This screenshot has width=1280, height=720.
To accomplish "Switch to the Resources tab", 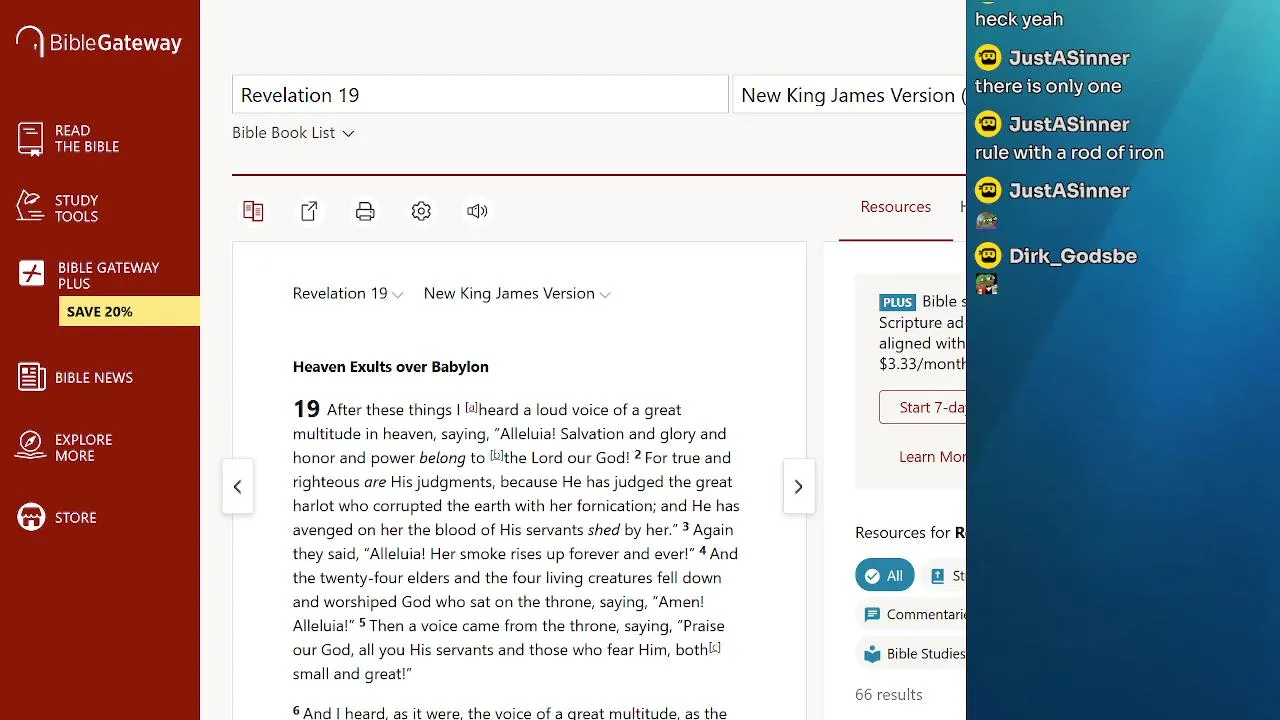I will 896,207.
